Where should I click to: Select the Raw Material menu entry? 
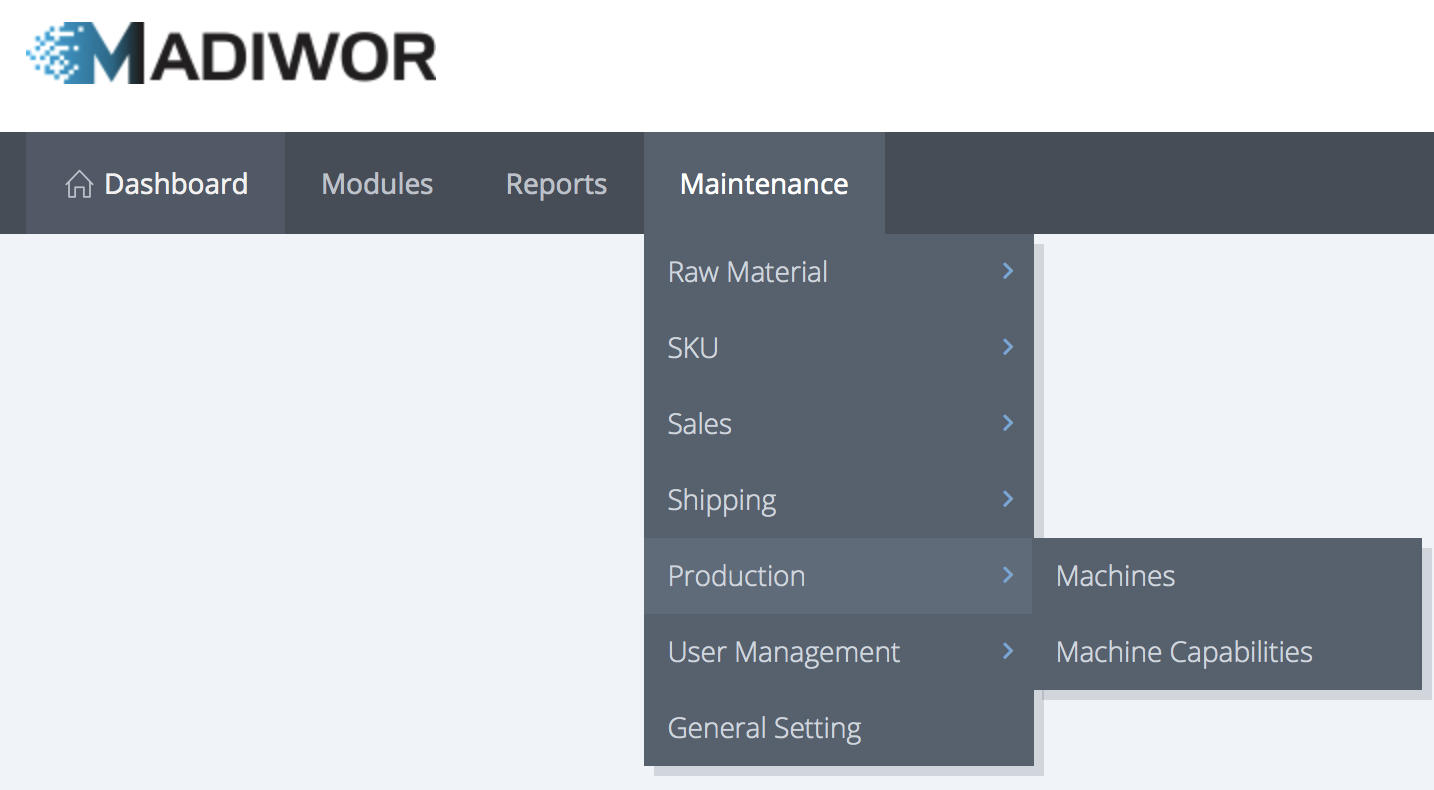click(x=747, y=272)
